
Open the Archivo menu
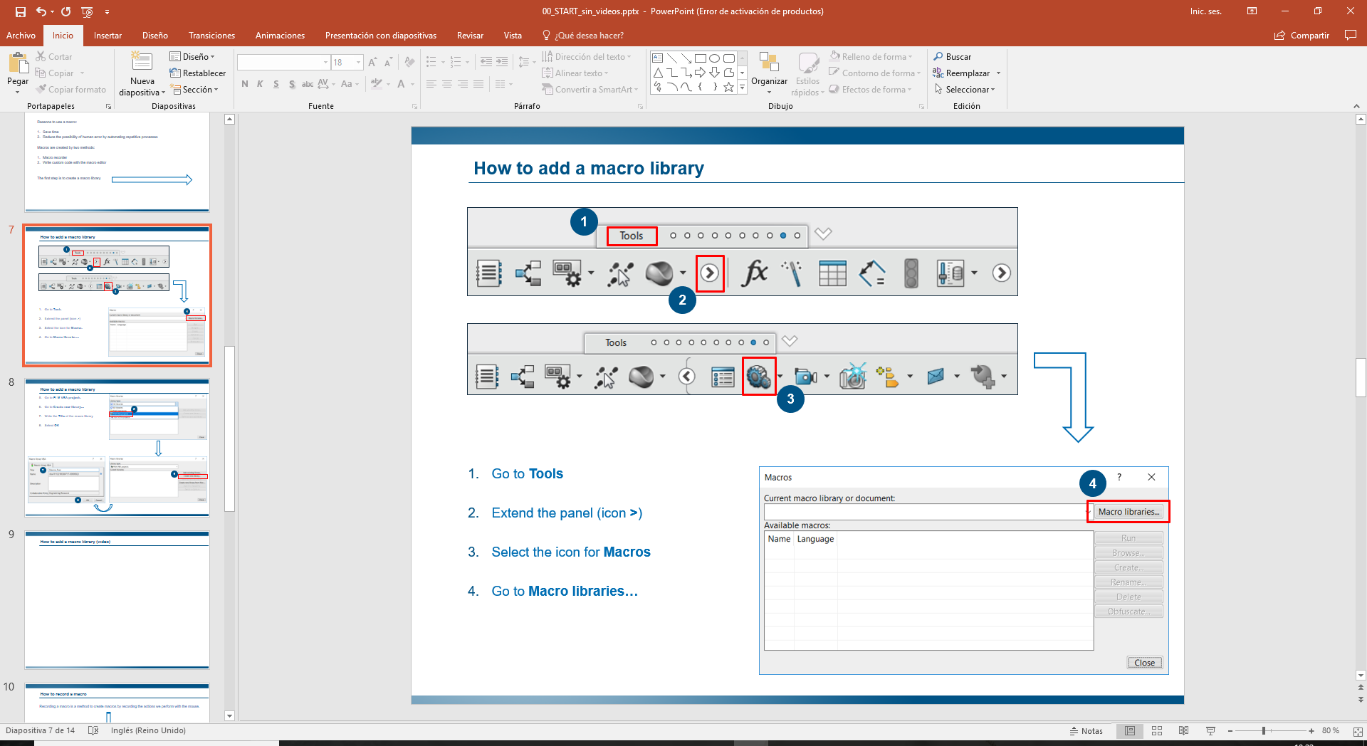coord(21,35)
